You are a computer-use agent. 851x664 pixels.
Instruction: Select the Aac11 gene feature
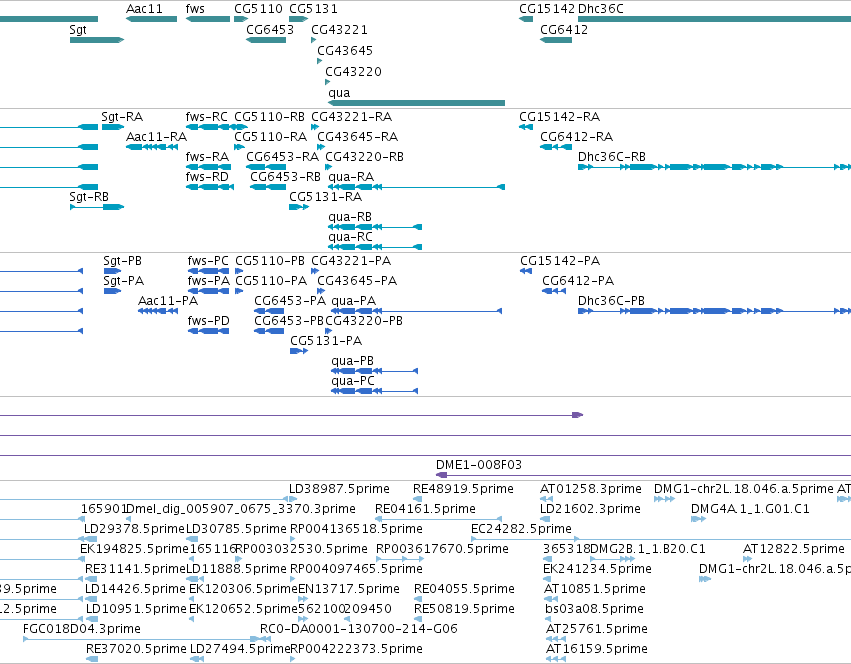tap(151, 19)
